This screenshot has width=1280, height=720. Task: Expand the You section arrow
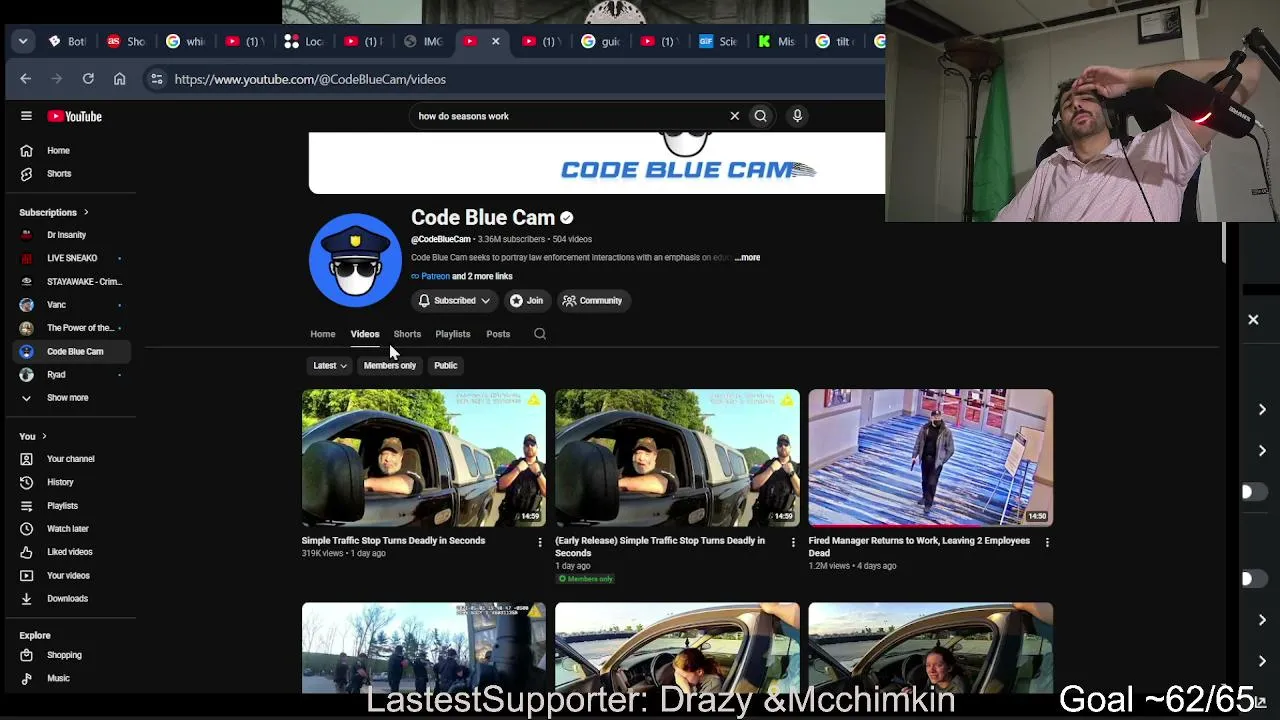[44, 437]
